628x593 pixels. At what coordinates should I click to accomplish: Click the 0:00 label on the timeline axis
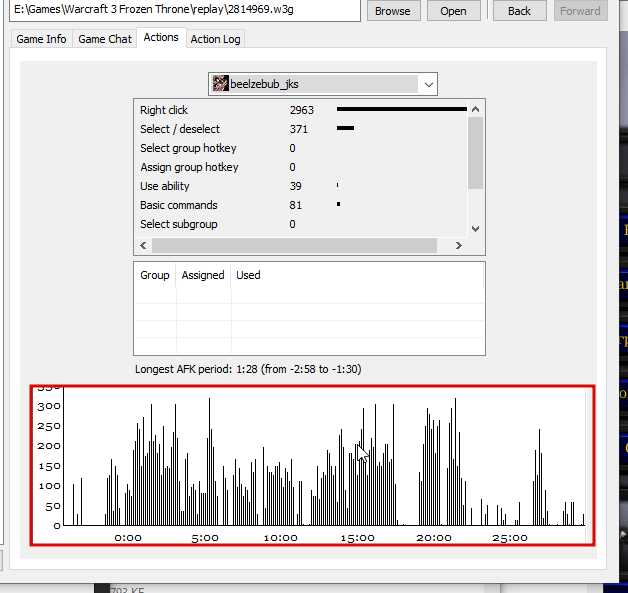tap(128, 538)
